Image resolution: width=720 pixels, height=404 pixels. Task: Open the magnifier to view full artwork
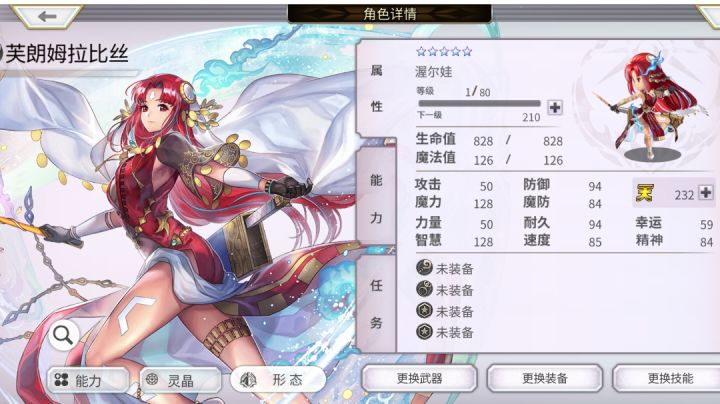tap(63, 336)
